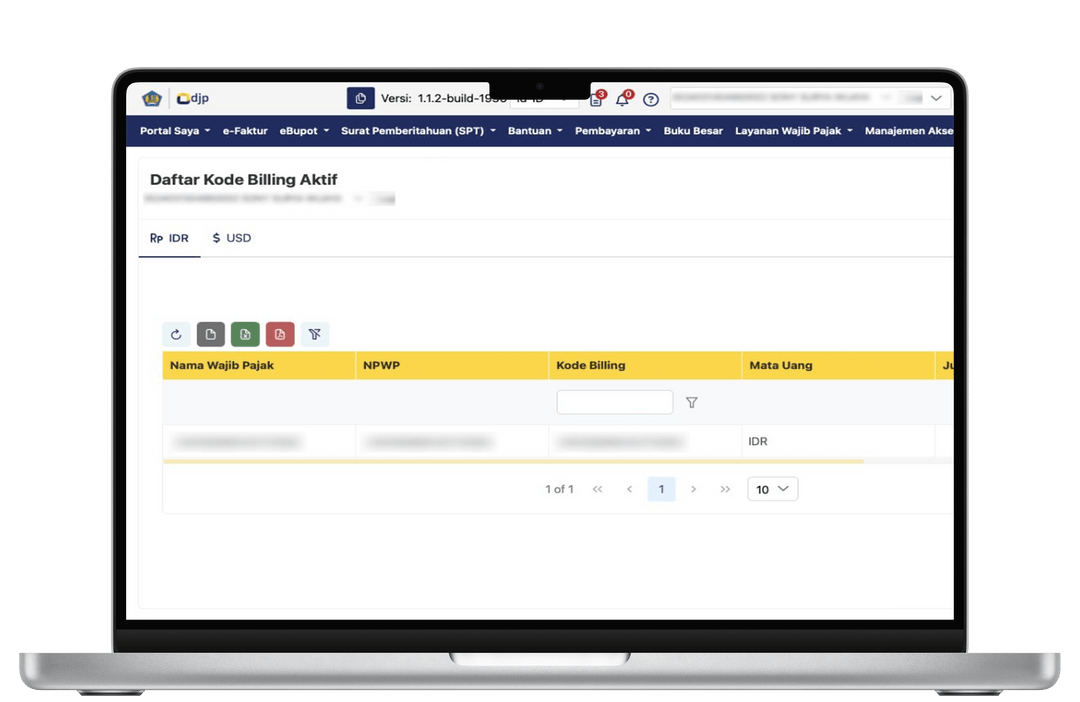Sort by the Mata Uang column header
Image resolution: width=1080 pixels, height=702 pixels.
(838, 366)
